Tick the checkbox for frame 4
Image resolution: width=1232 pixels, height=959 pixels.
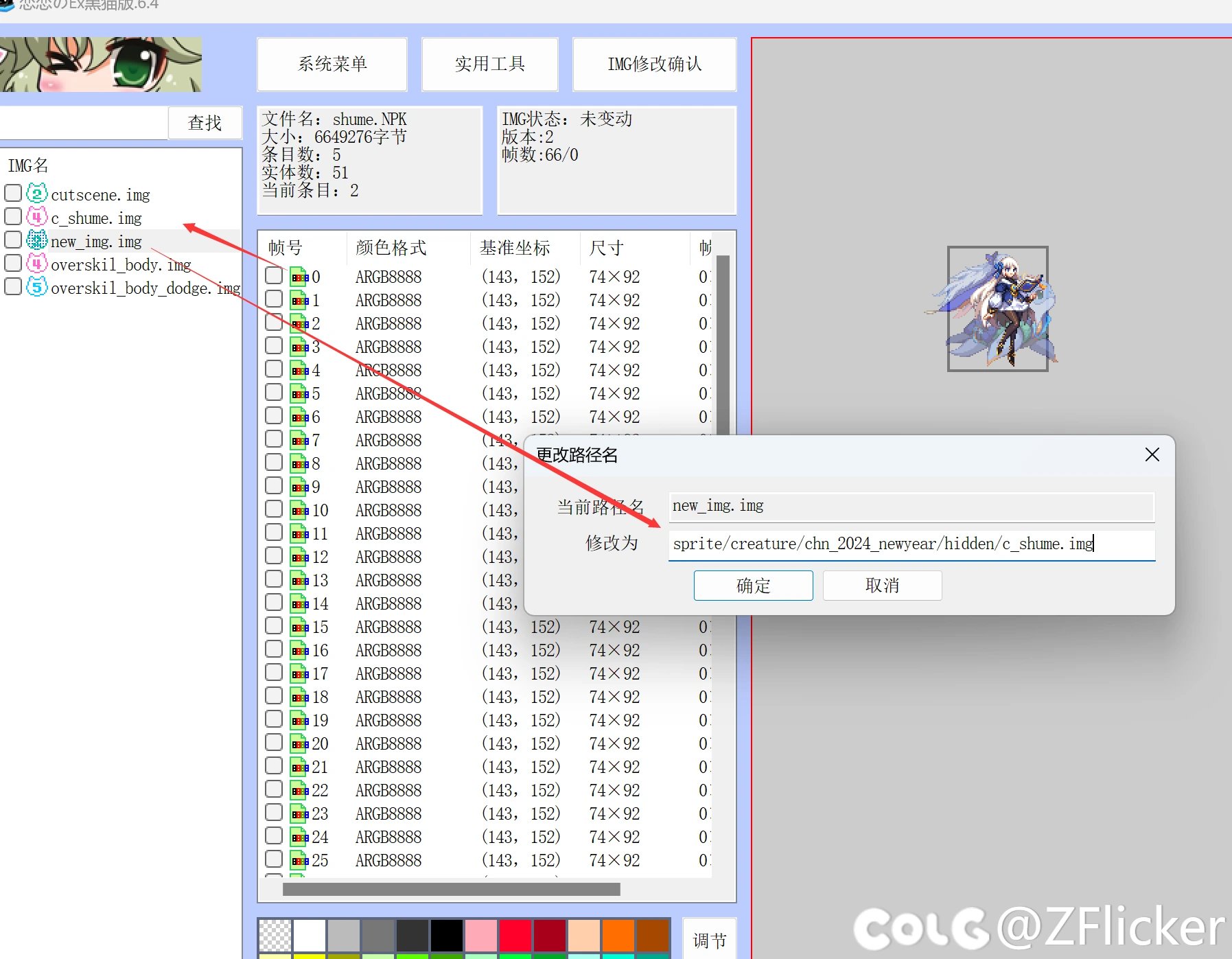(274, 369)
